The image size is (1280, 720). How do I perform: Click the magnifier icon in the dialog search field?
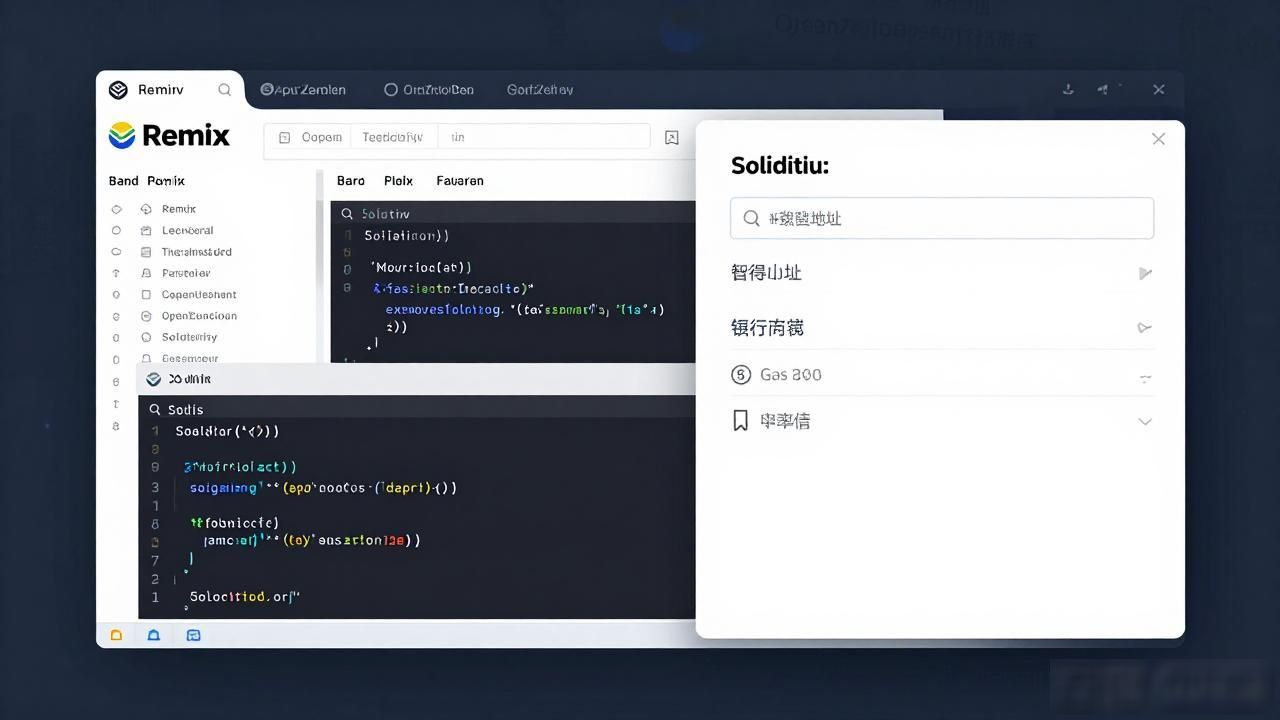[751, 218]
